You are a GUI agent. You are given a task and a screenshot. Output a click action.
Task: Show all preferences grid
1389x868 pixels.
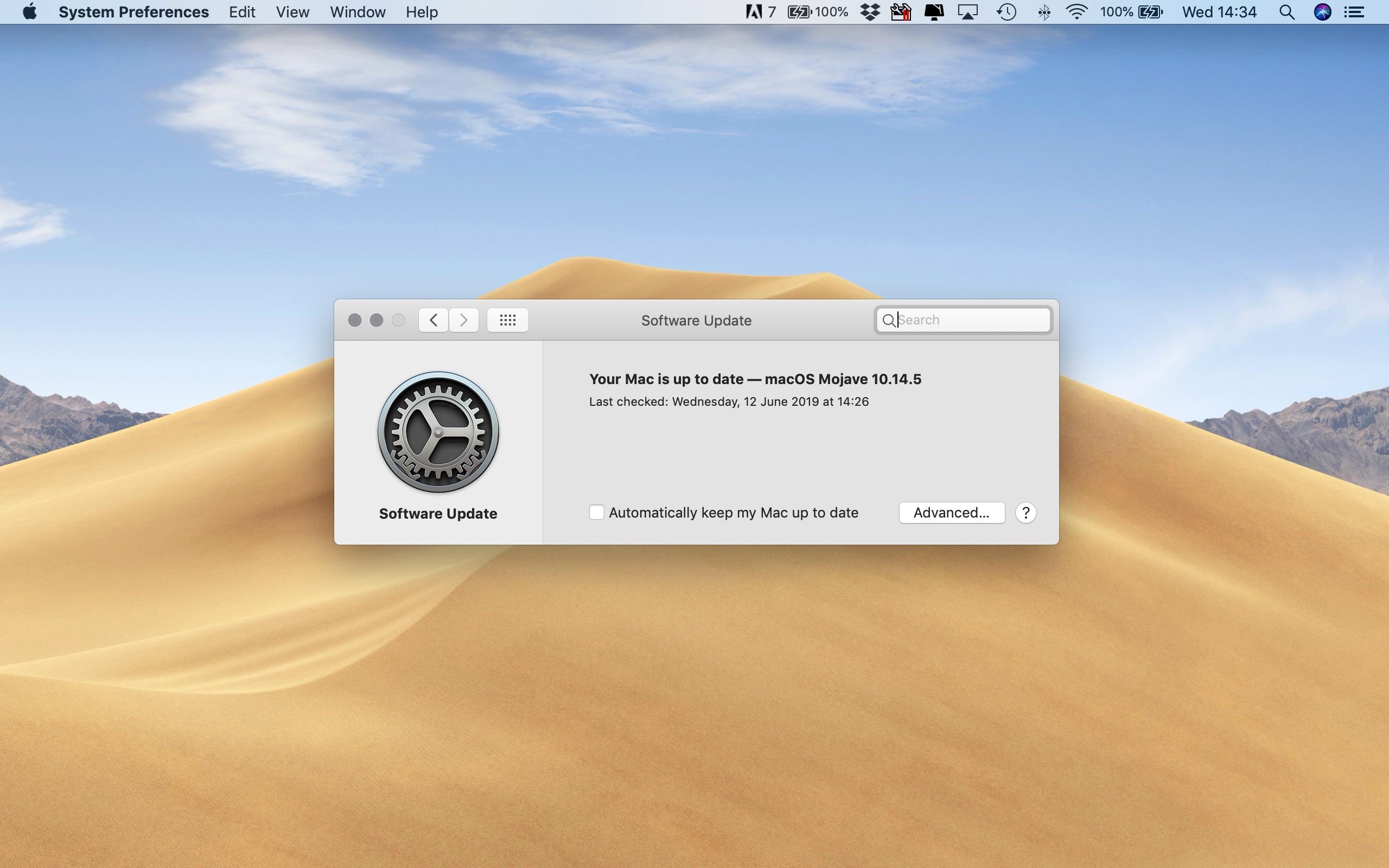[507, 320]
